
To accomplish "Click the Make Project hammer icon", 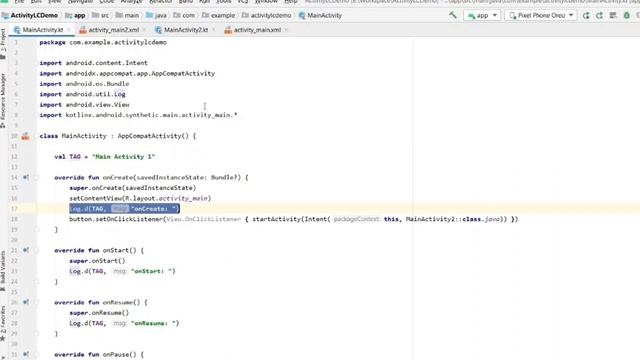I will (453, 15).
